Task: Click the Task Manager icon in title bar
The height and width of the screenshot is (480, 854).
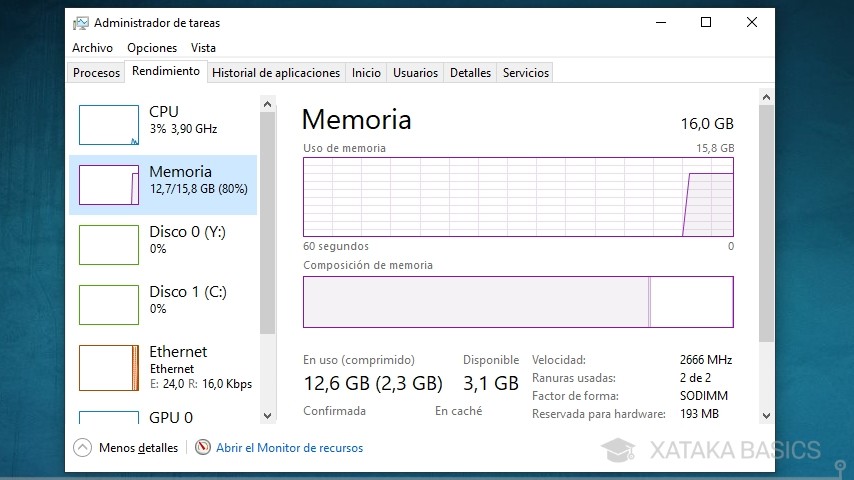Action: click(x=80, y=23)
